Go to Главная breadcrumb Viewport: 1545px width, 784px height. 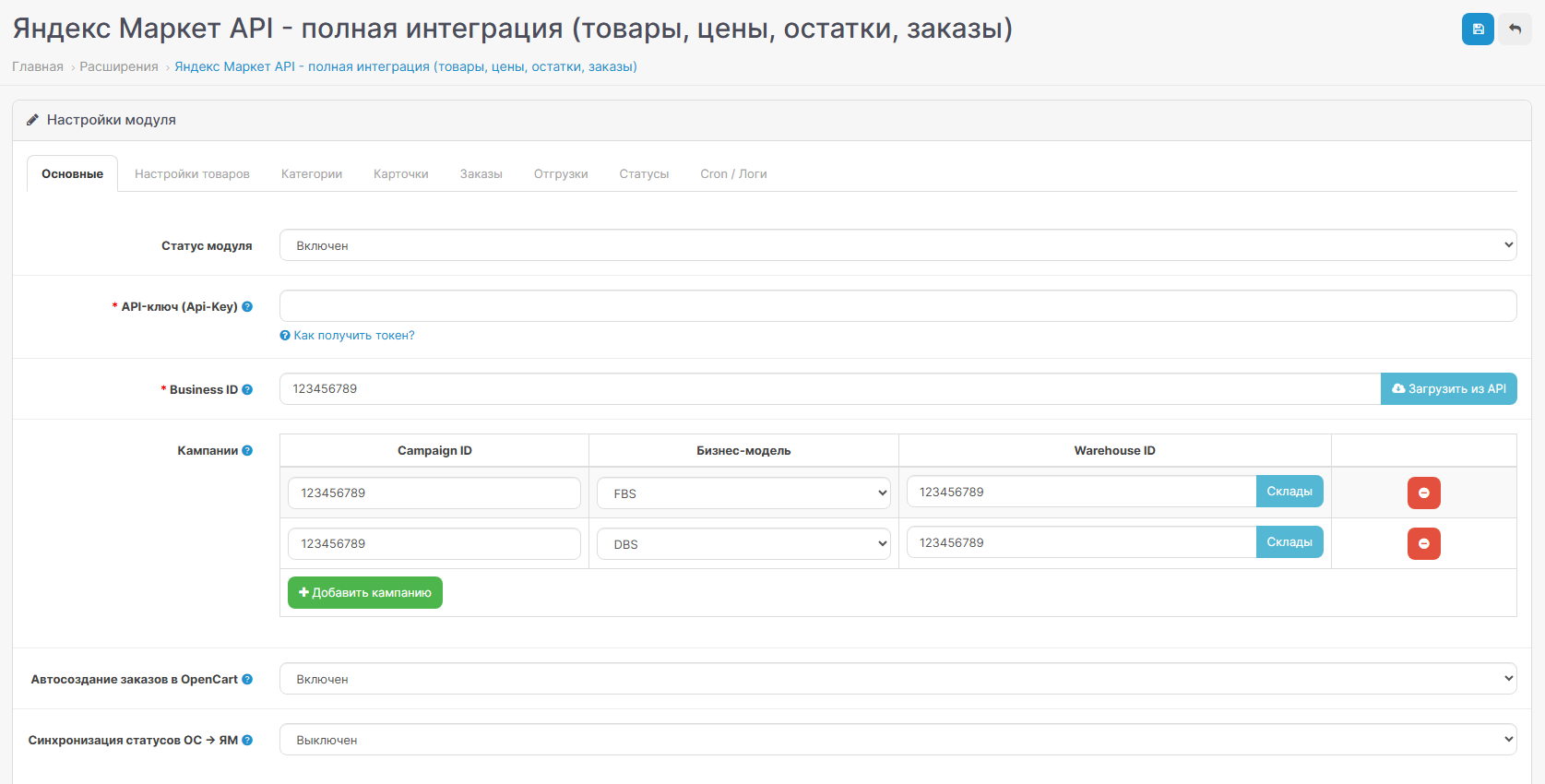[x=38, y=66]
